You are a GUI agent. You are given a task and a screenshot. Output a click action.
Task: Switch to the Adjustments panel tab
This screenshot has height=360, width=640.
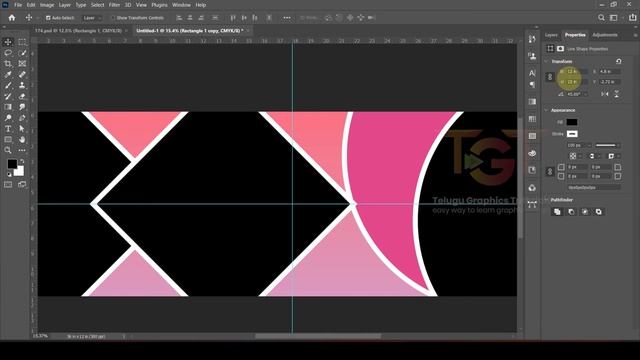pos(605,35)
